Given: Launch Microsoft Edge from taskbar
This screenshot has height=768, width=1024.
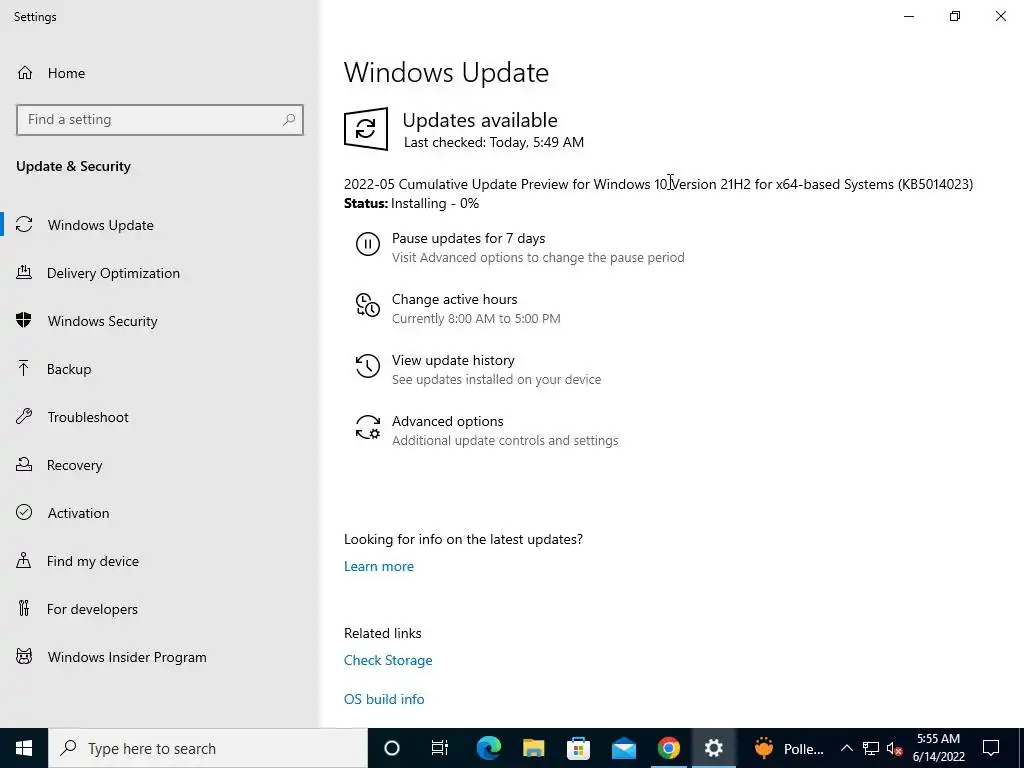Looking at the screenshot, I should (x=488, y=748).
